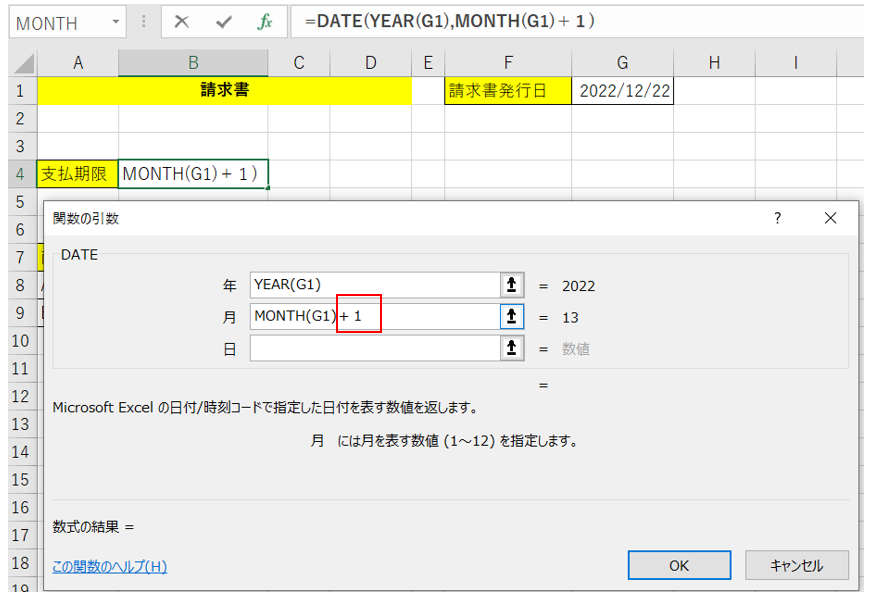Screen dimensions: 875x599
Task: Click the dialog help question mark icon
Action: (x=778, y=218)
